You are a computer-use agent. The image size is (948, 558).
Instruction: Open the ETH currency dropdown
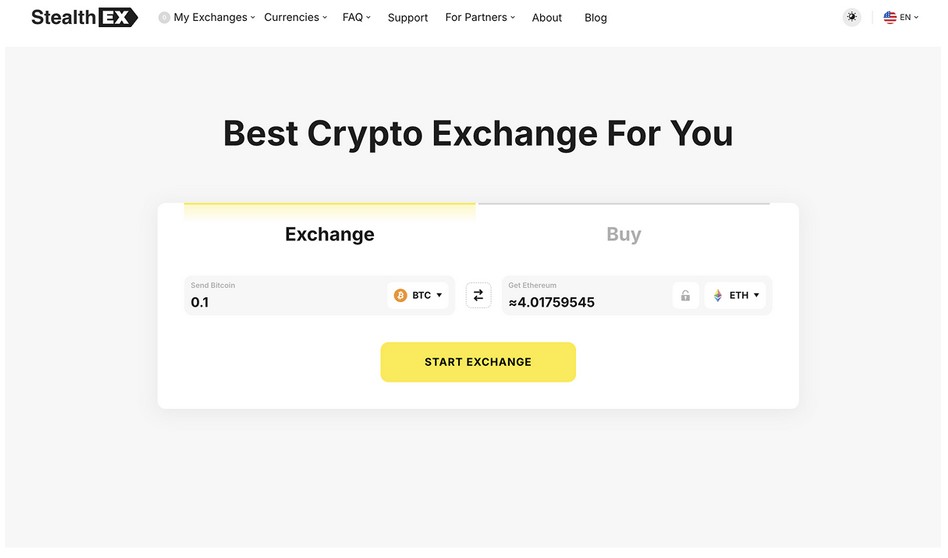click(x=735, y=295)
